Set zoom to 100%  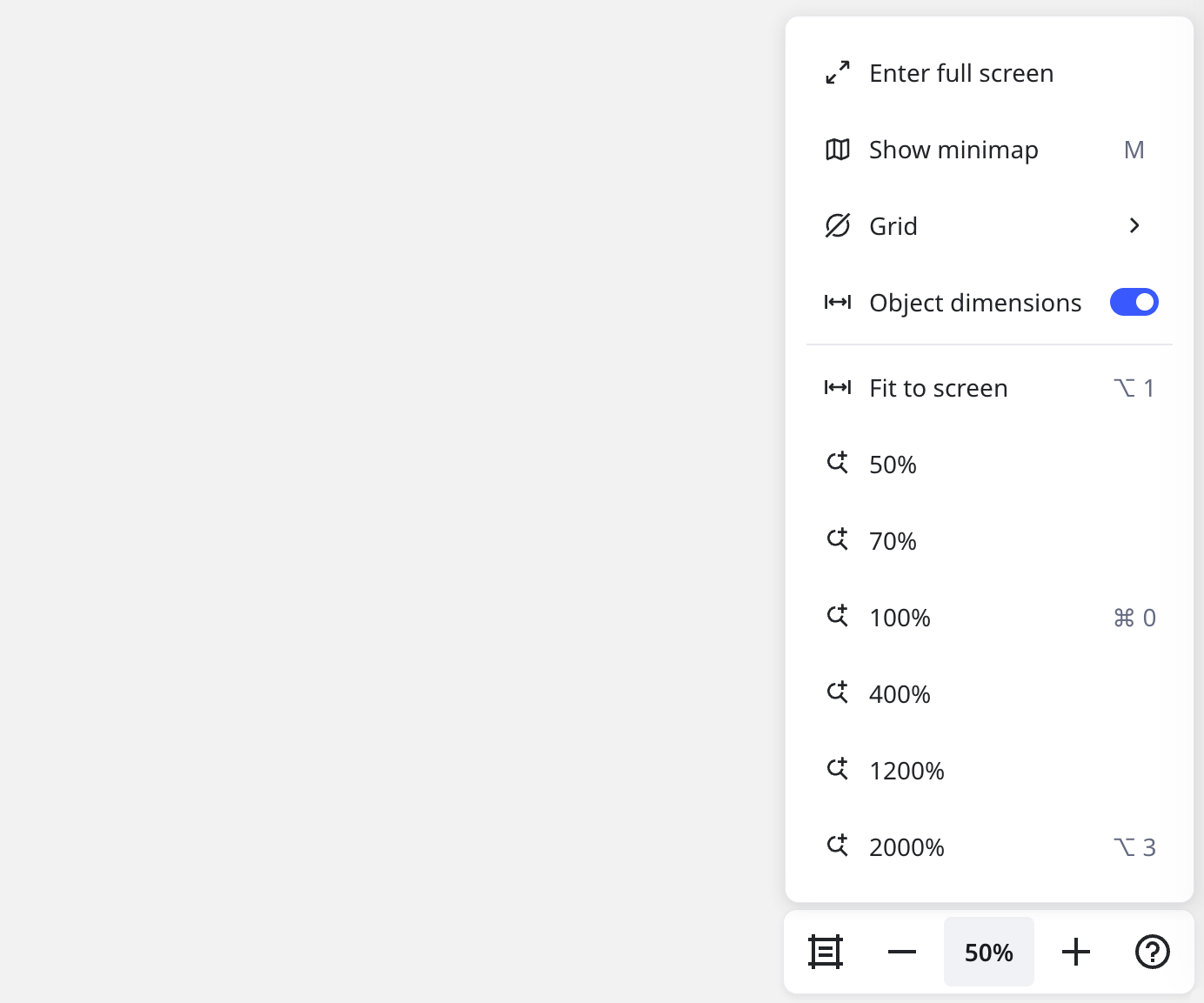pyautogui.click(x=900, y=618)
